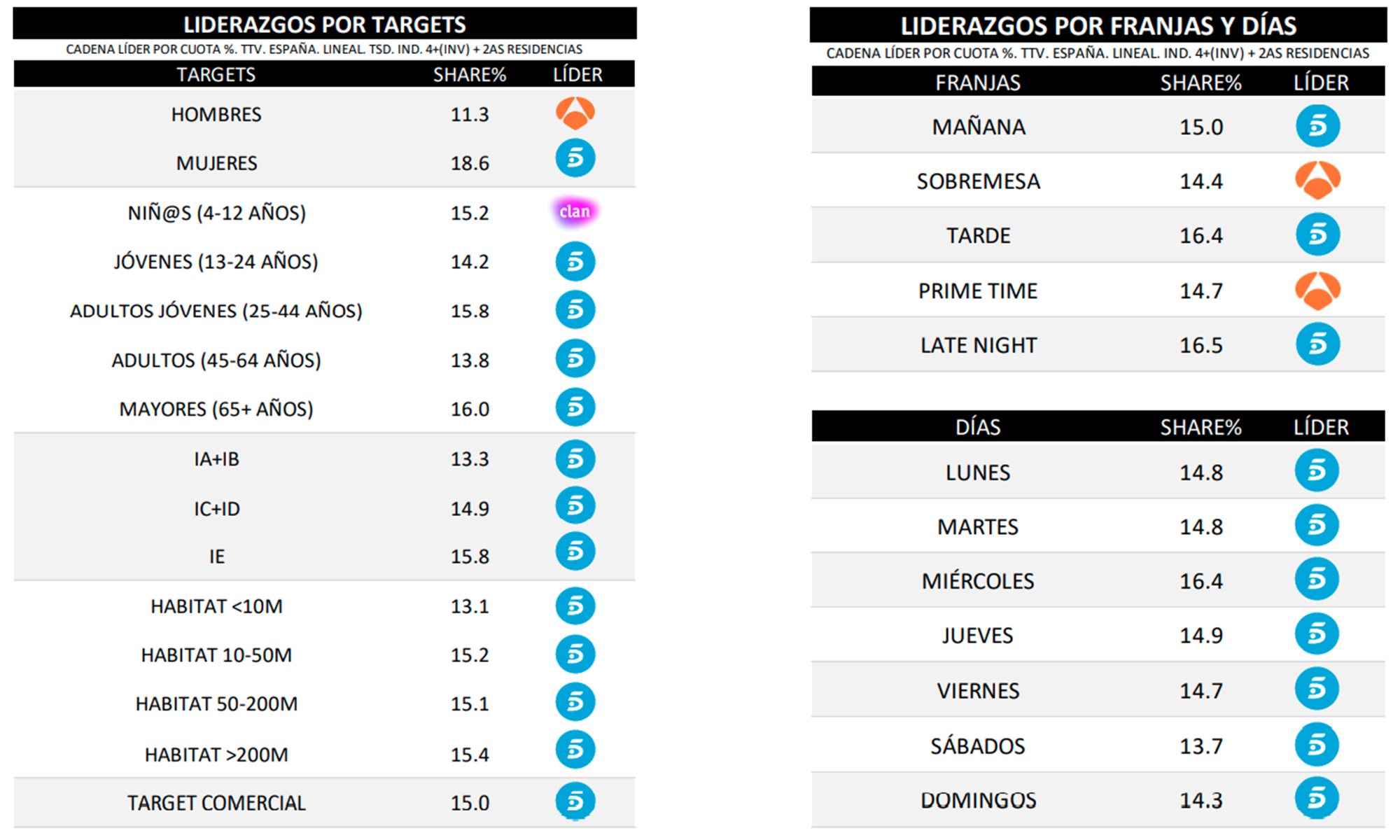The height and width of the screenshot is (840, 1400).
Task: Click the TARGETS column header
Action: [x=216, y=74]
